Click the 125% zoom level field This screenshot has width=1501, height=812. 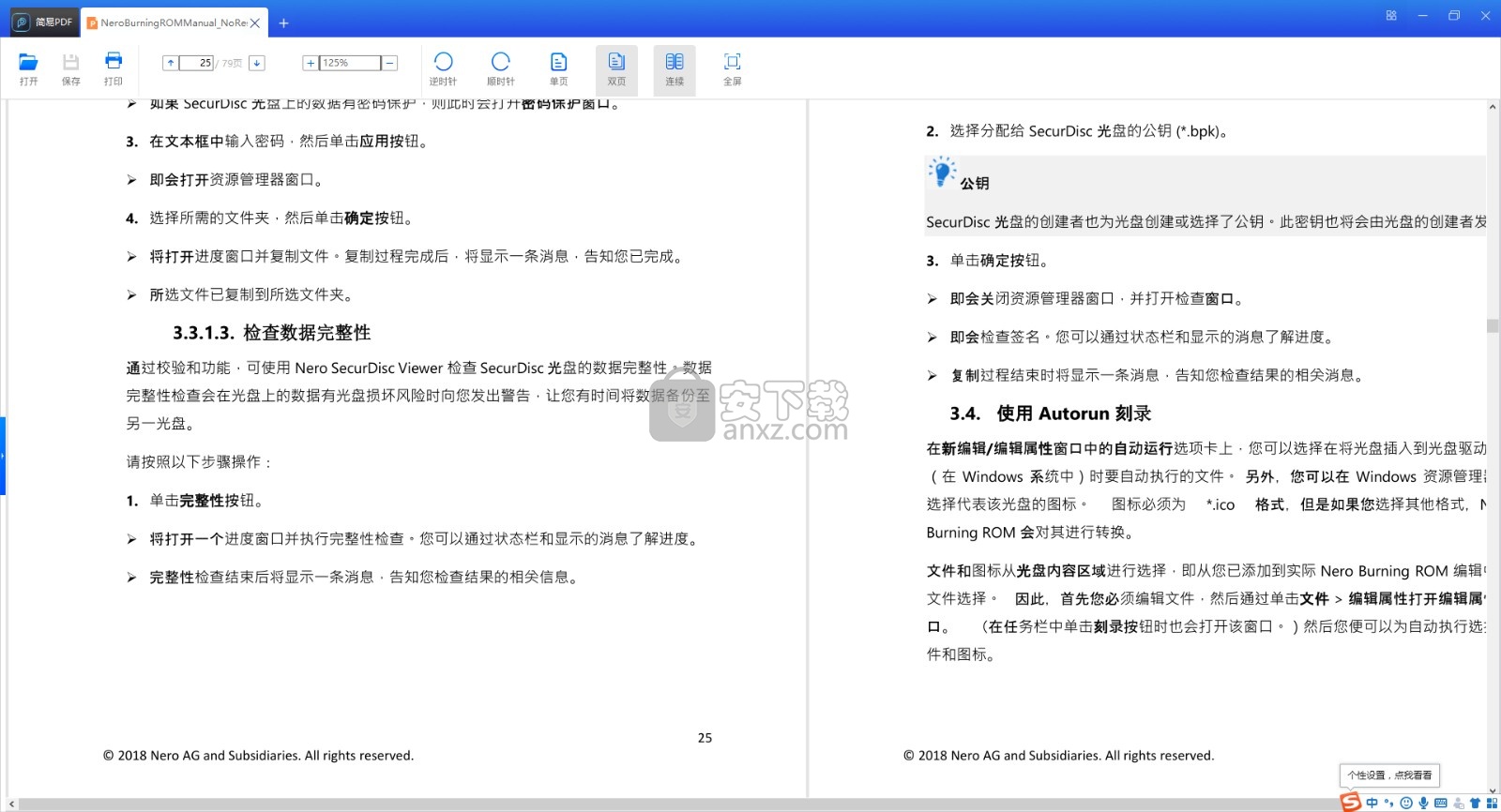pos(350,63)
